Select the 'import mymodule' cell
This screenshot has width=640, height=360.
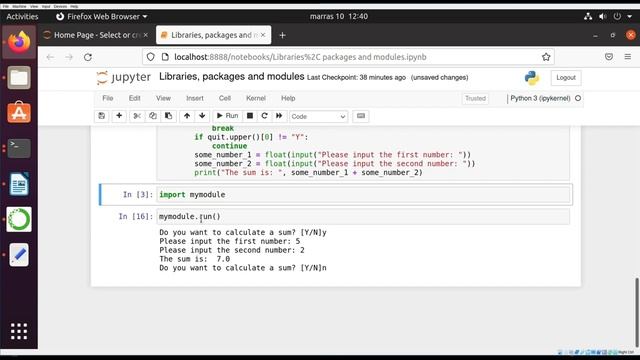coord(363,195)
